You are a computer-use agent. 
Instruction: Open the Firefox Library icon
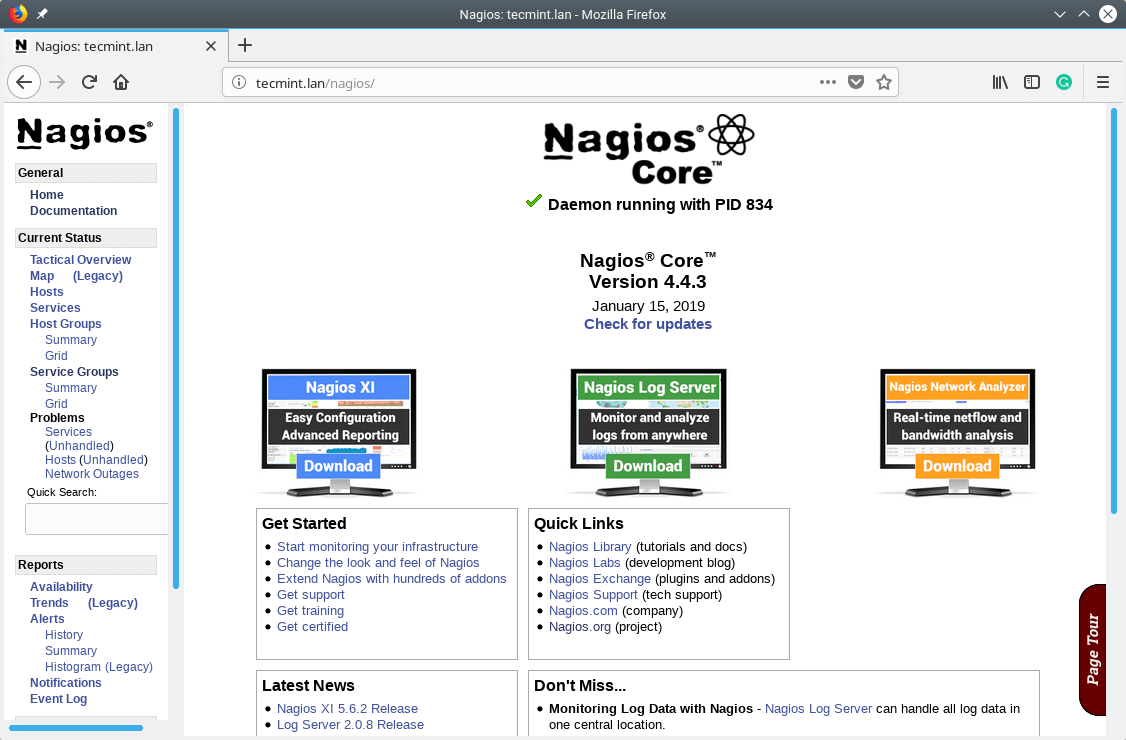[999, 82]
